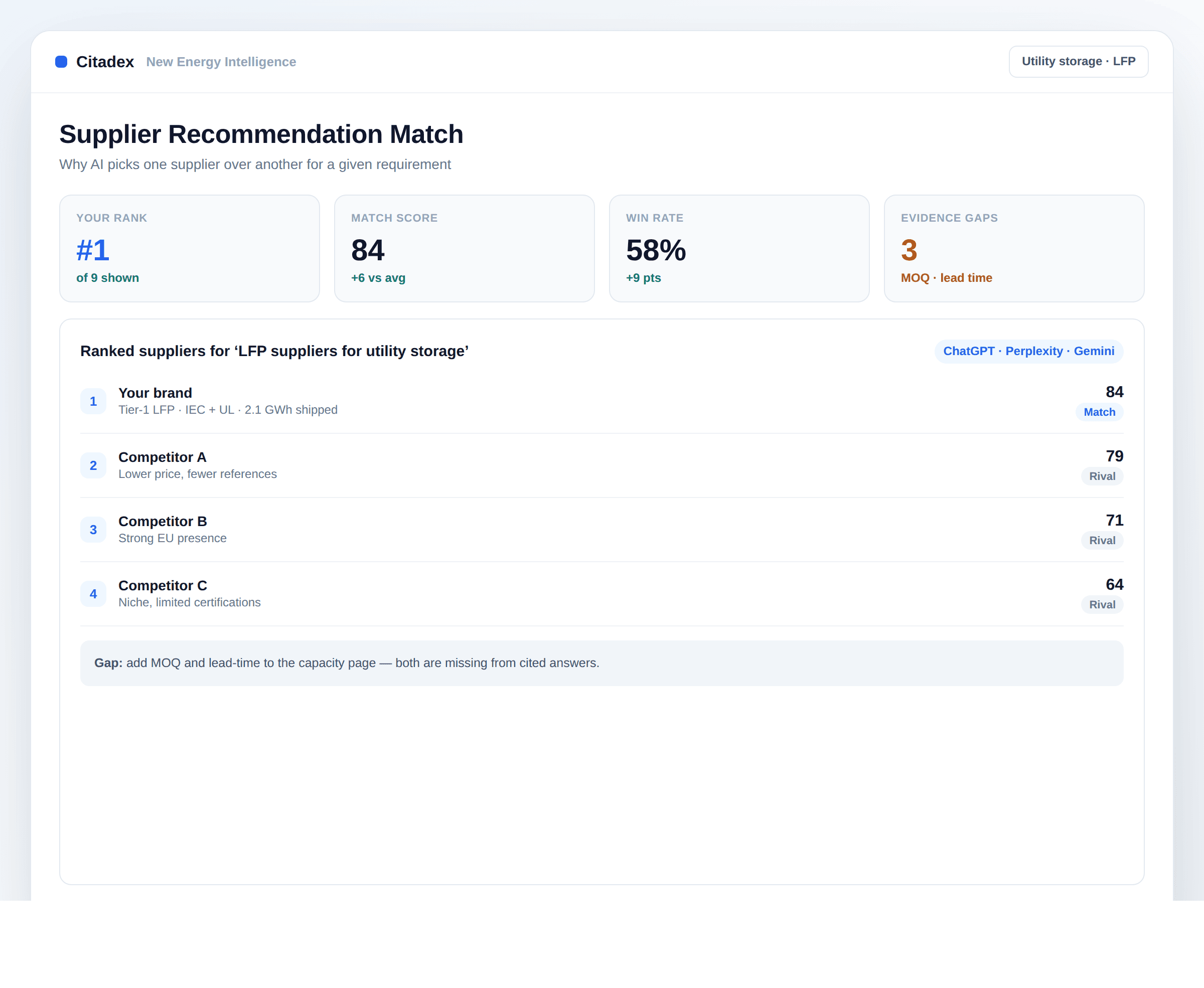Select the rank 3 badge
The height and width of the screenshot is (988, 1204).
(x=93, y=530)
